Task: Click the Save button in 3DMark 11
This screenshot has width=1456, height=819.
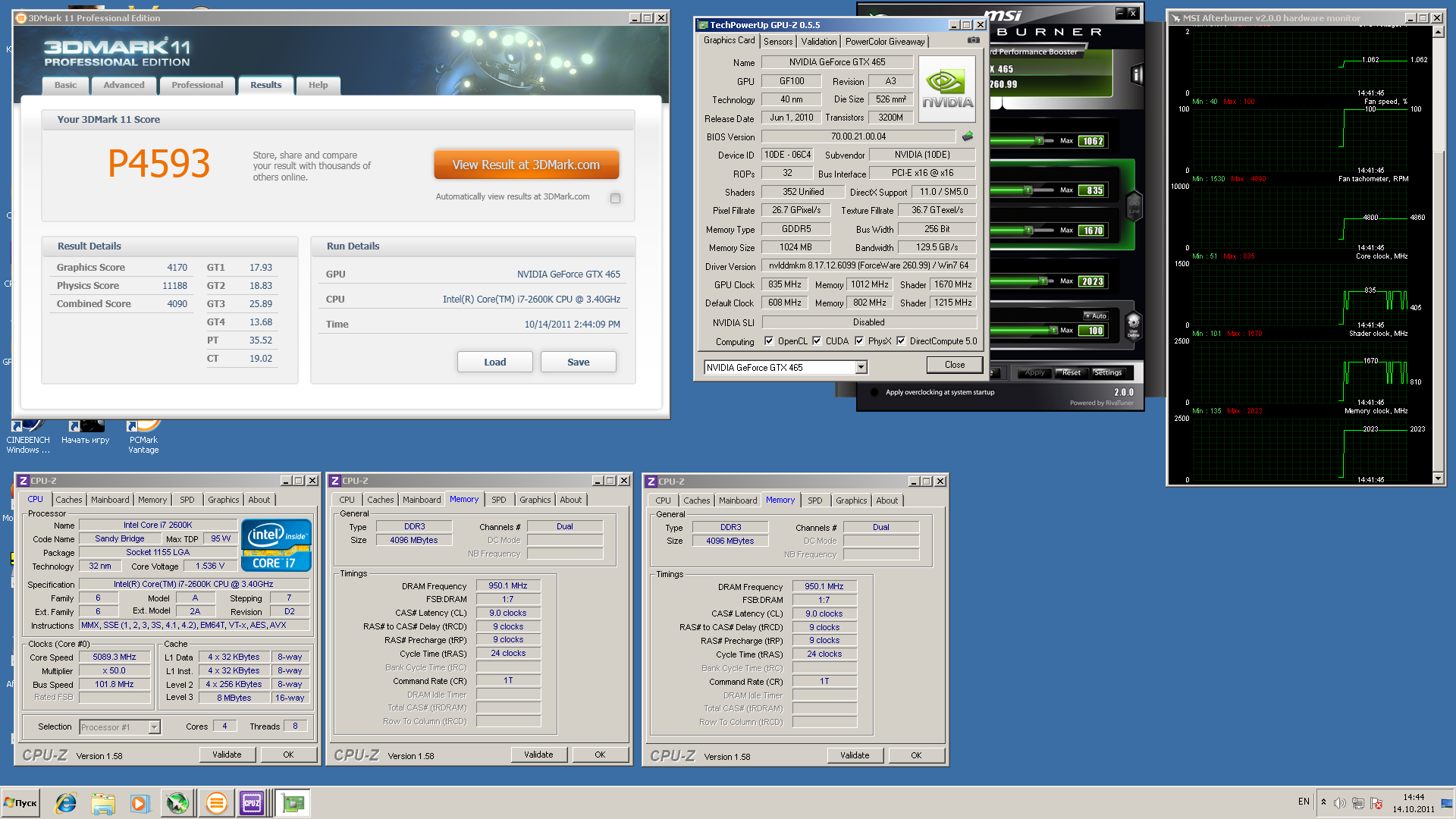Action: coord(578,362)
